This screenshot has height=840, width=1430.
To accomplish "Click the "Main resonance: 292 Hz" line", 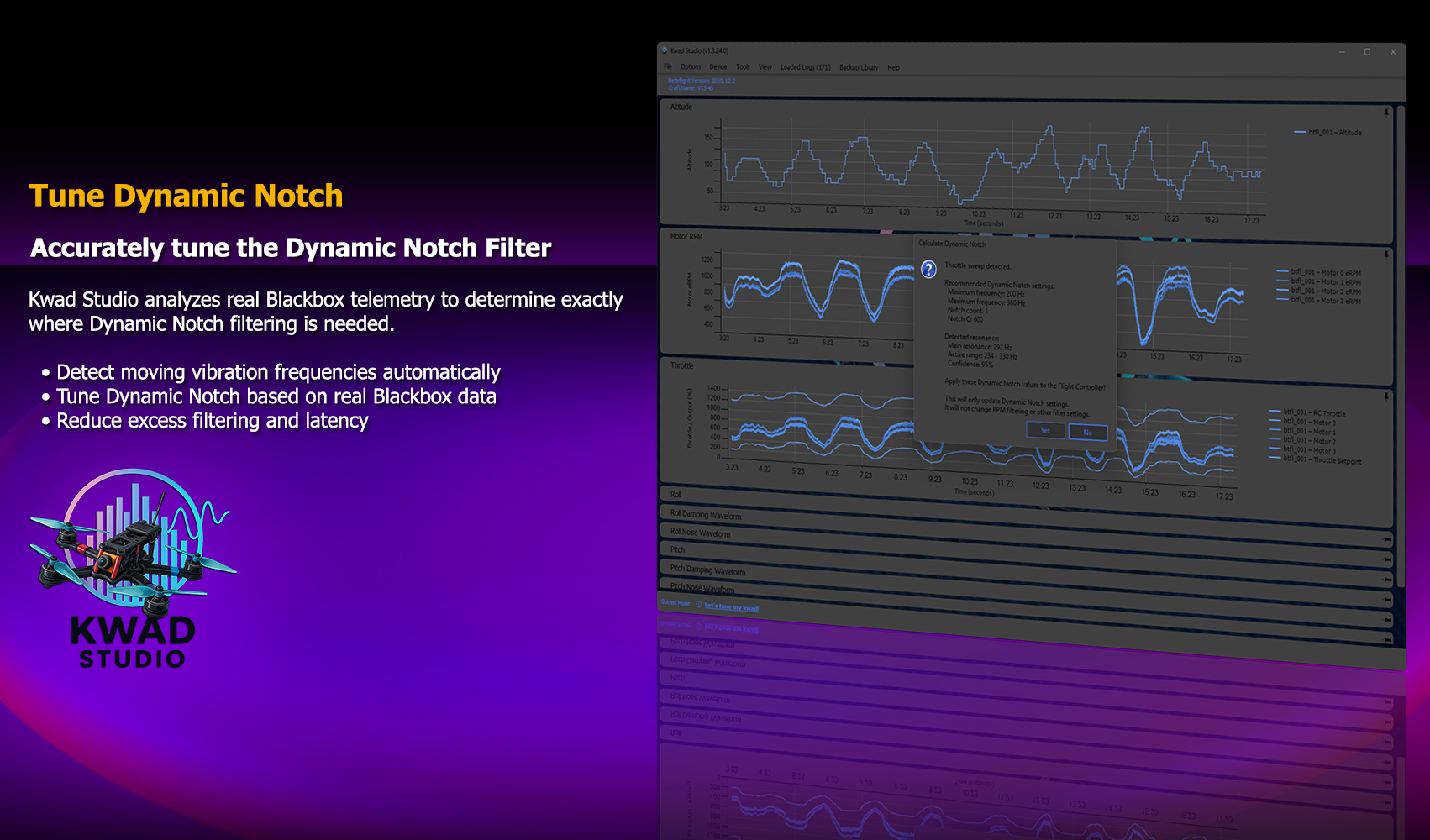I will tap(980, 346).
